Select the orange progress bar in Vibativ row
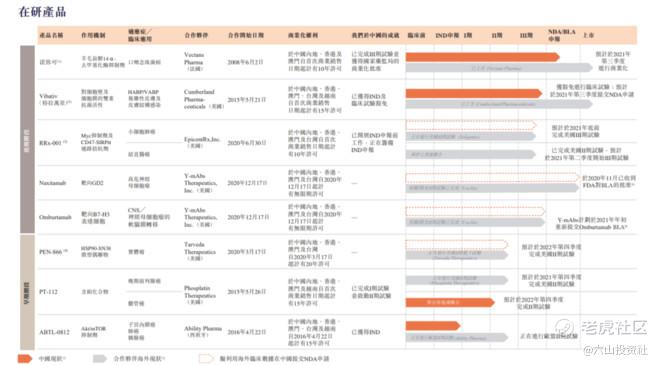The image size is (660, 365). [474, 93]
